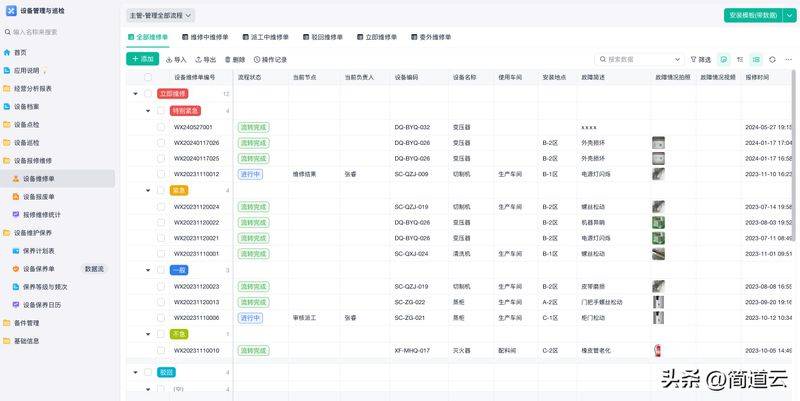Open 首页 home in sidebar
This screenshot has width=800, height=401.
coord(20,52)
